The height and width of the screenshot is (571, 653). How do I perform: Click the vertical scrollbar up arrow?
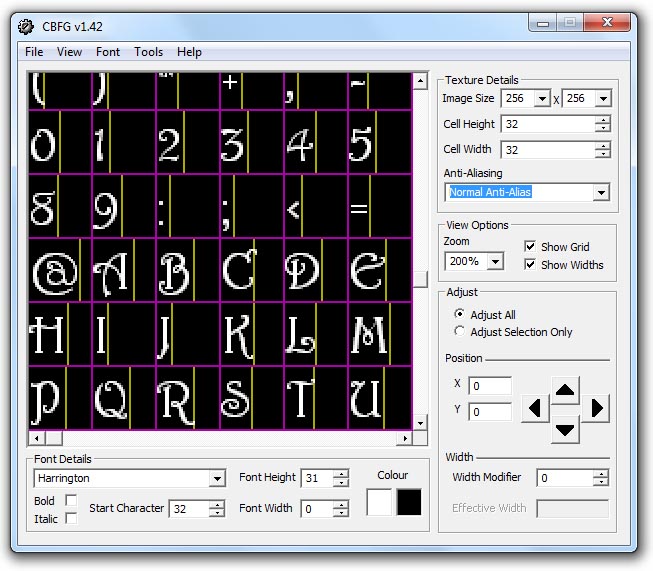420,81
